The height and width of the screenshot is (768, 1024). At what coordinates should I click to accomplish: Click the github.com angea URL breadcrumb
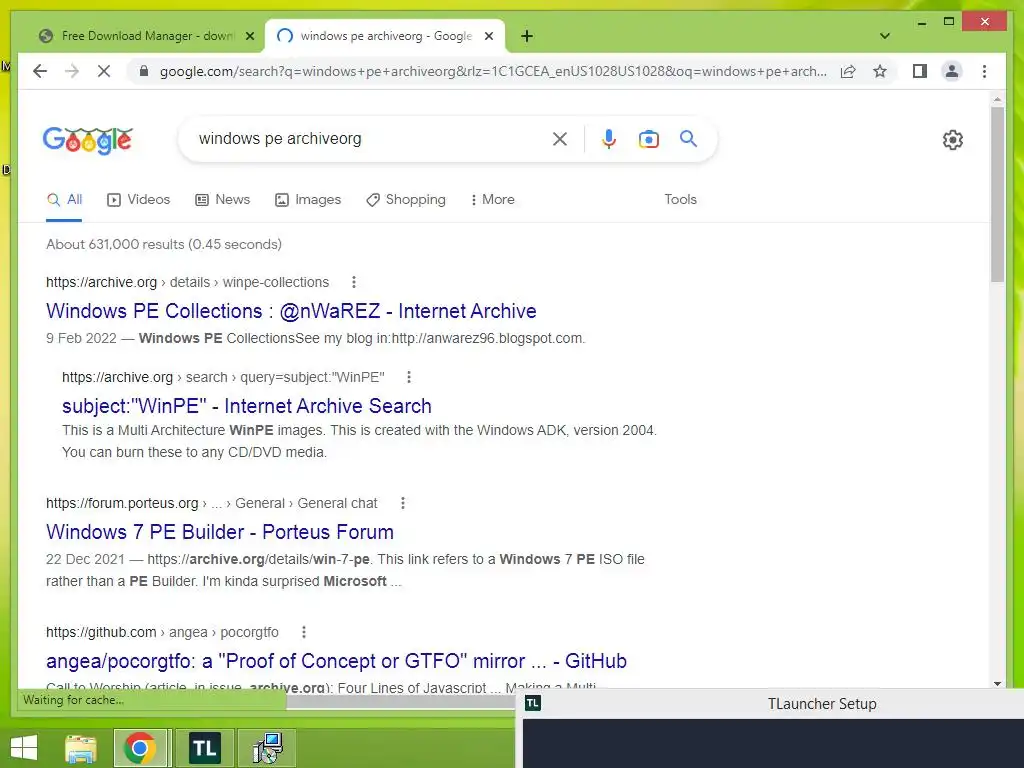(x=162, y=632)
